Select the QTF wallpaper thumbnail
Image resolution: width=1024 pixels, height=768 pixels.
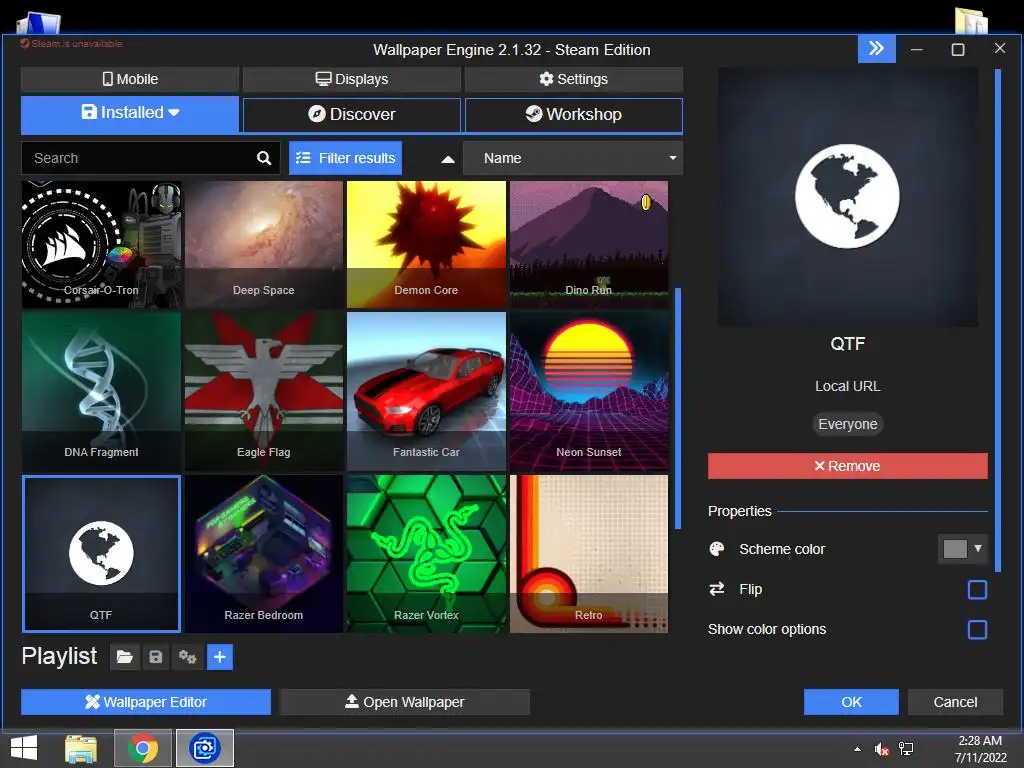click(101, 554)
